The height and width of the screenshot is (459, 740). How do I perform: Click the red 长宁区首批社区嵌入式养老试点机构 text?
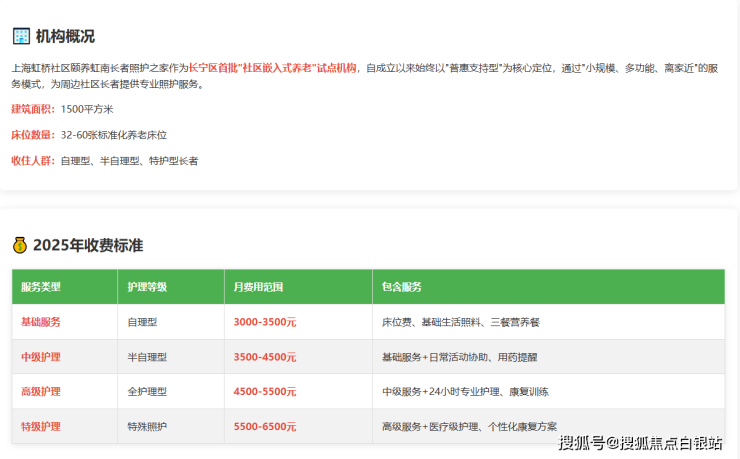click(272, 68)
